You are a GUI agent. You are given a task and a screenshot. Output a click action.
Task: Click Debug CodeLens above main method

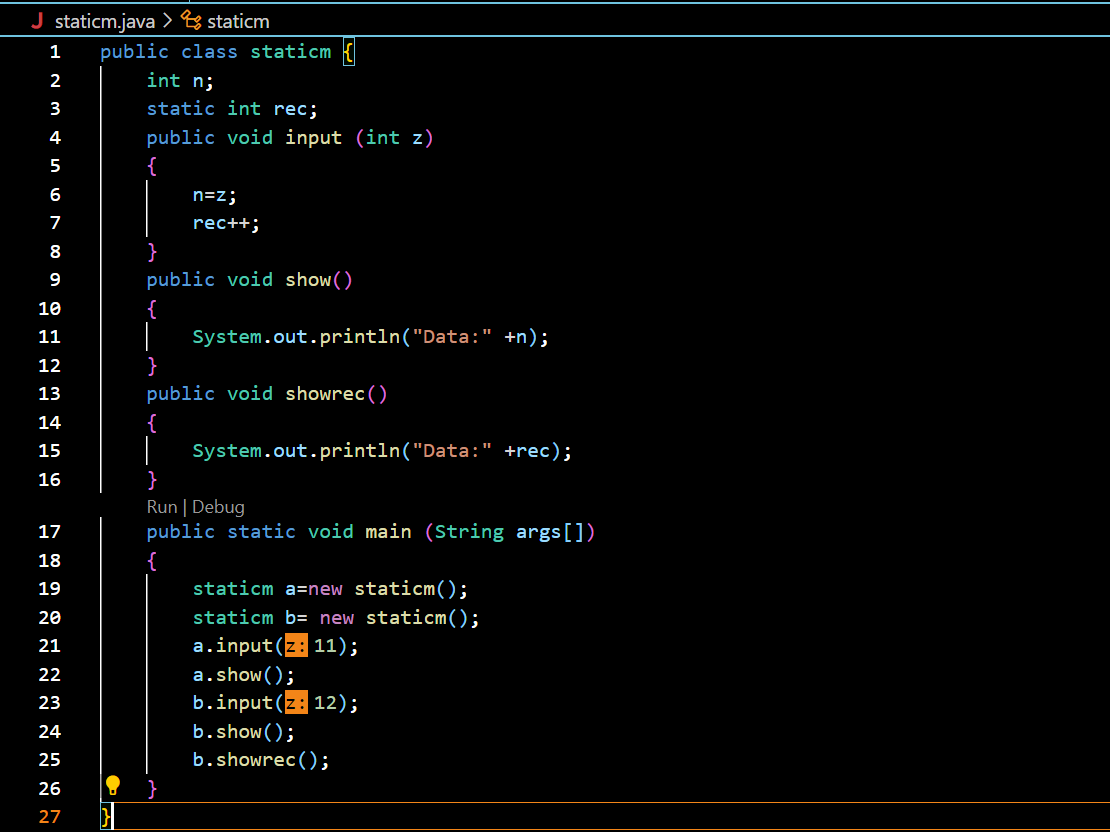pos(218,507)
